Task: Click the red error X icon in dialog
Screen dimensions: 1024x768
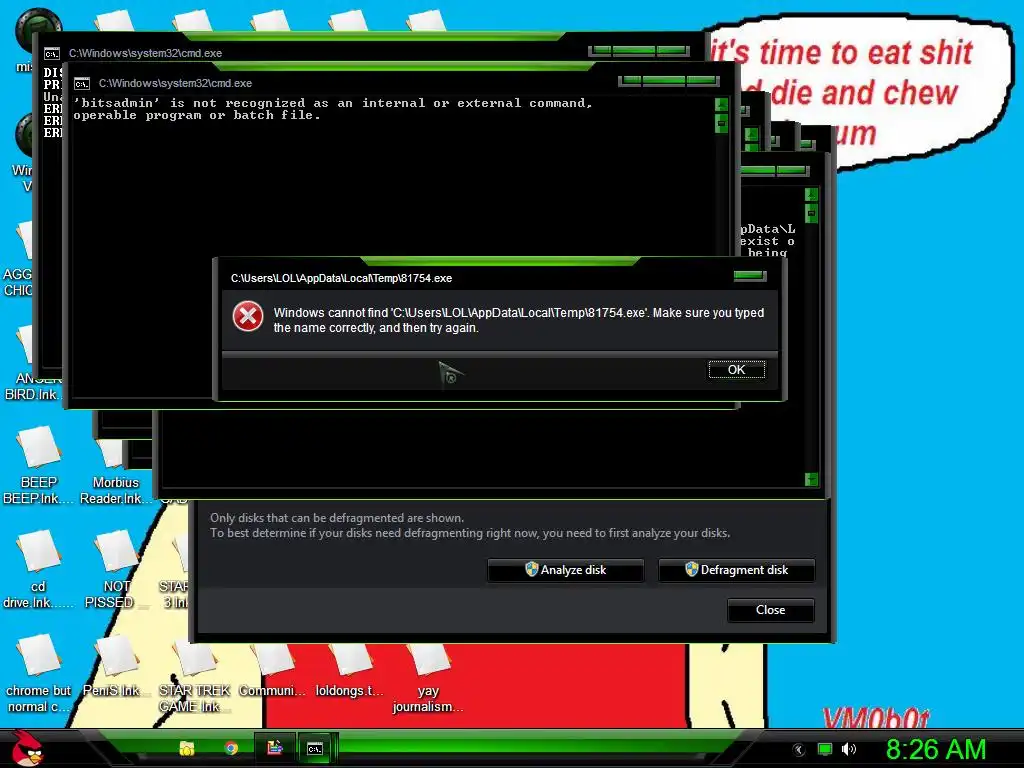Action: (248, 317)
